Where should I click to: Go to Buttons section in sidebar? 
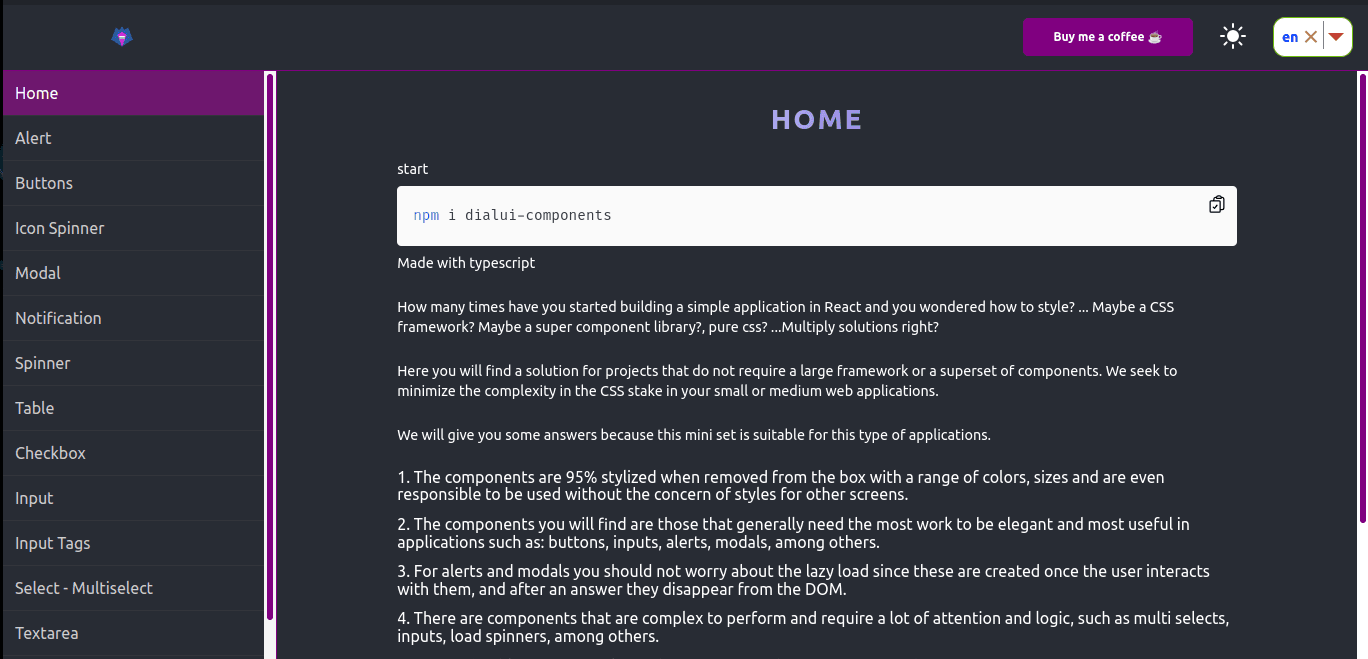tap(133, 183)
